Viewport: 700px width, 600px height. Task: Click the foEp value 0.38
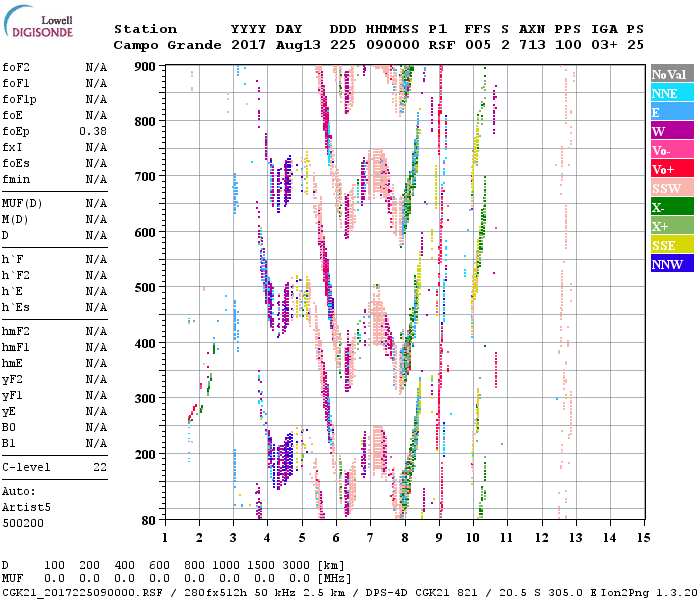(93, 131)
